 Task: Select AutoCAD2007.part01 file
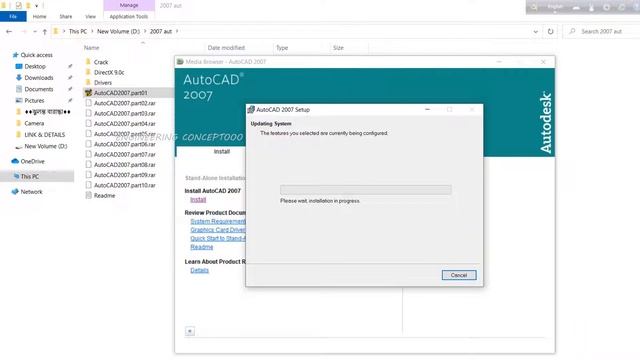pos(120,93)
